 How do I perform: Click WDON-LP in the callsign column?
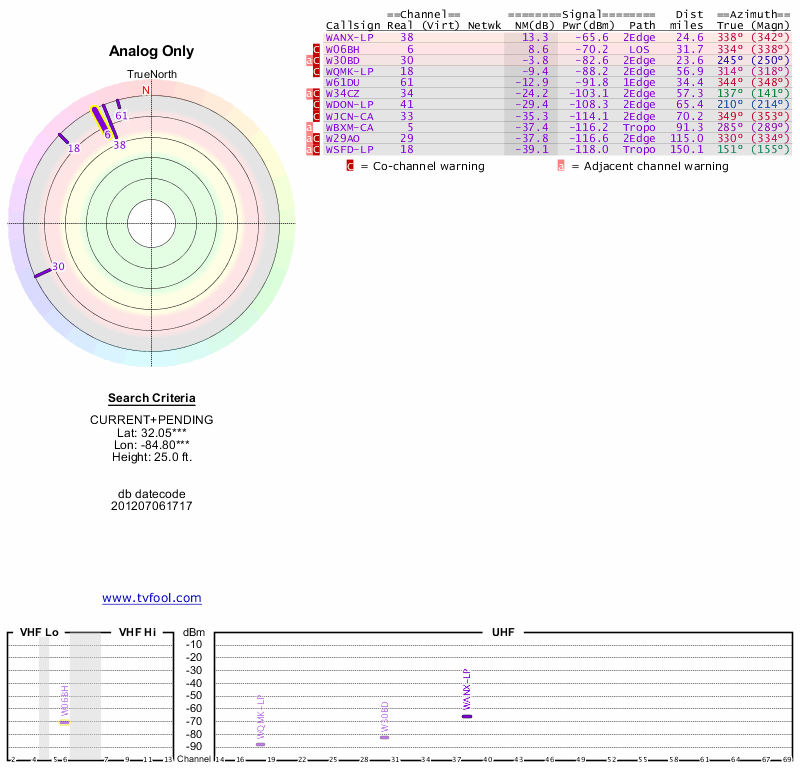349,105
